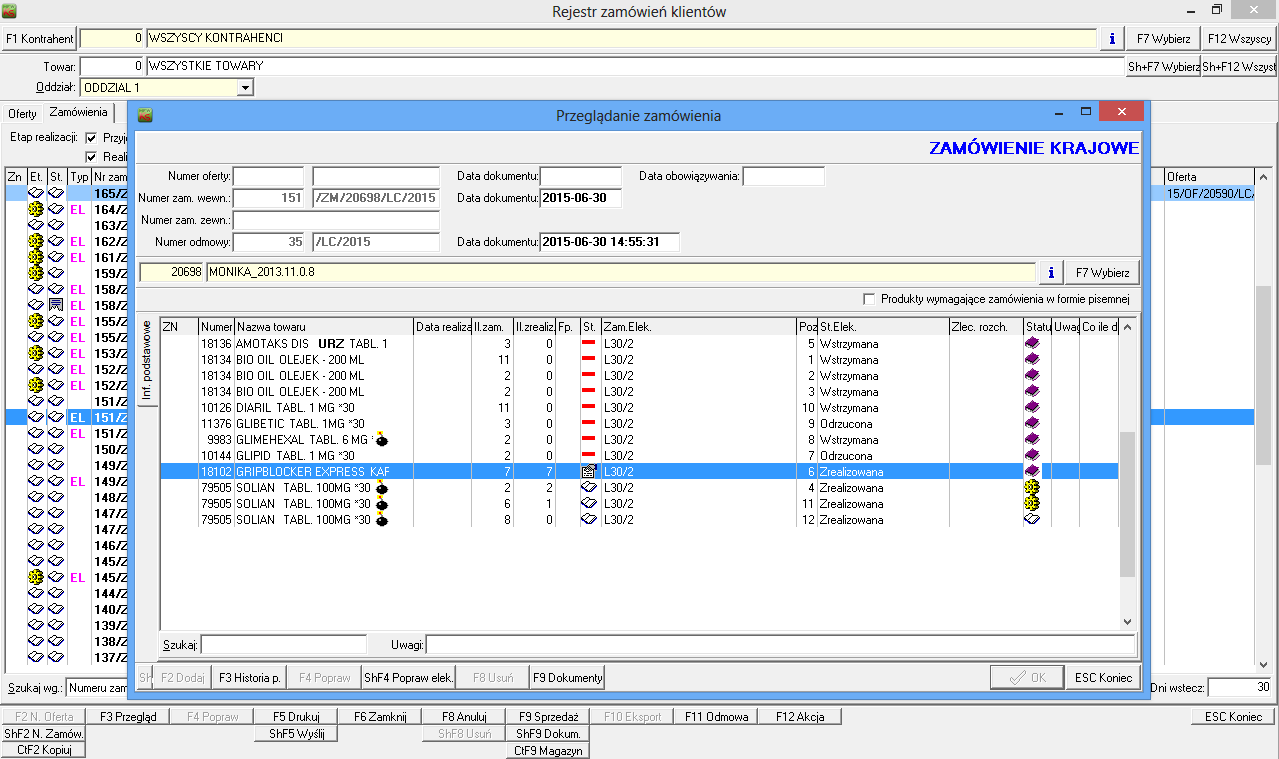Screen dimensions: 1279x759
Task: Toggle the first Etap realizacji checkbox
Action: point(92,138)
